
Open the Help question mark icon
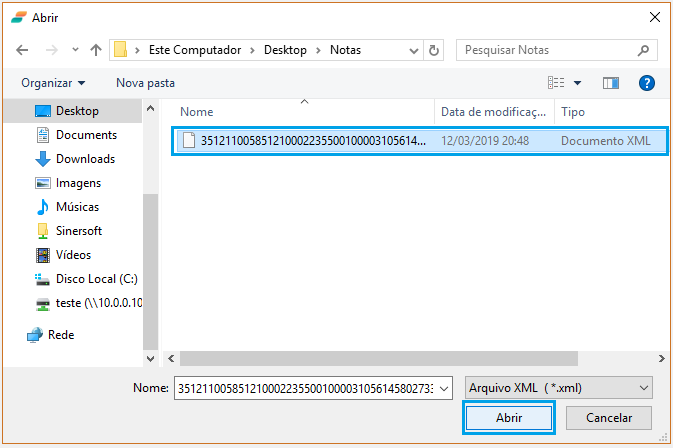[x=646, y=83]
